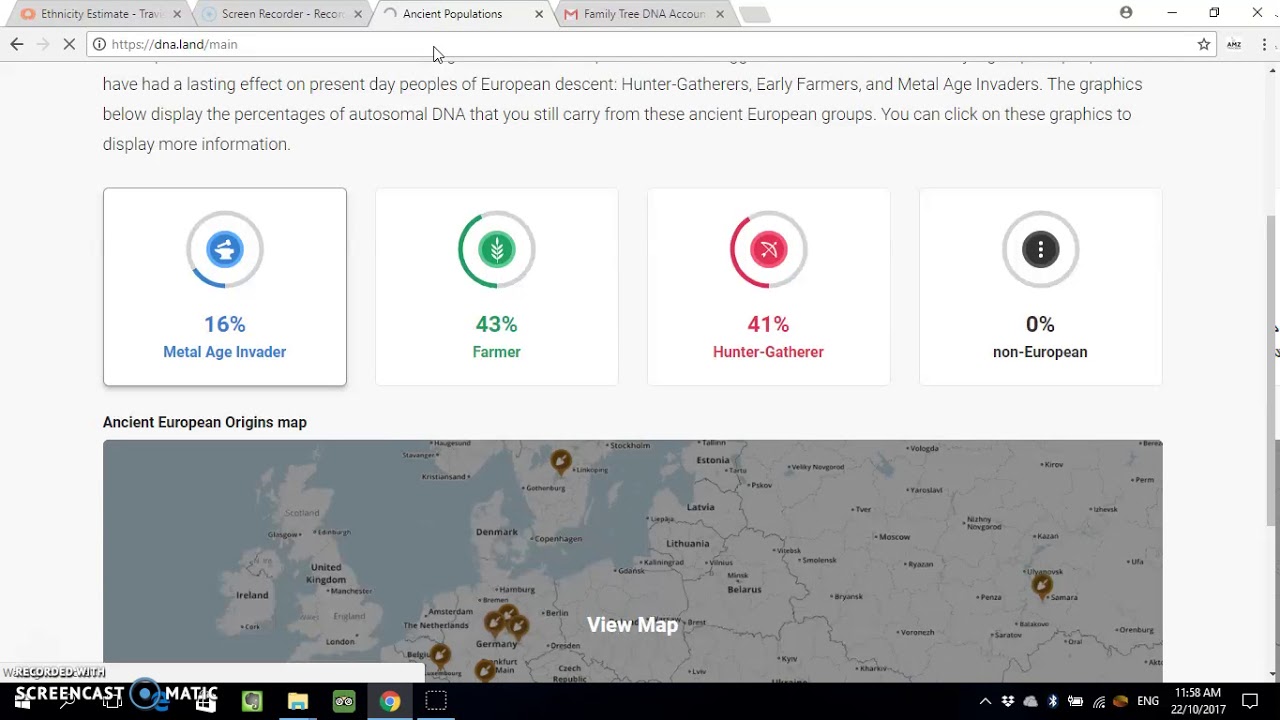Click the 'Farmer' card label
This screenshot has width=1280, height=720.
tap(496, 352)
